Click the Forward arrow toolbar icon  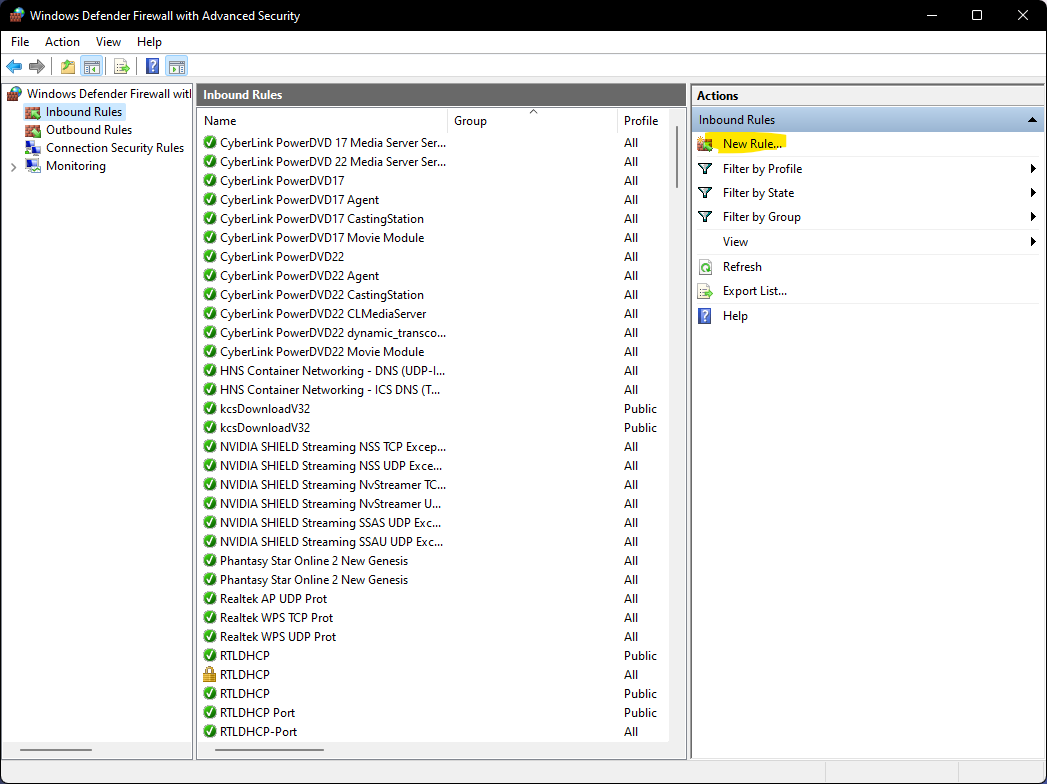37,66
